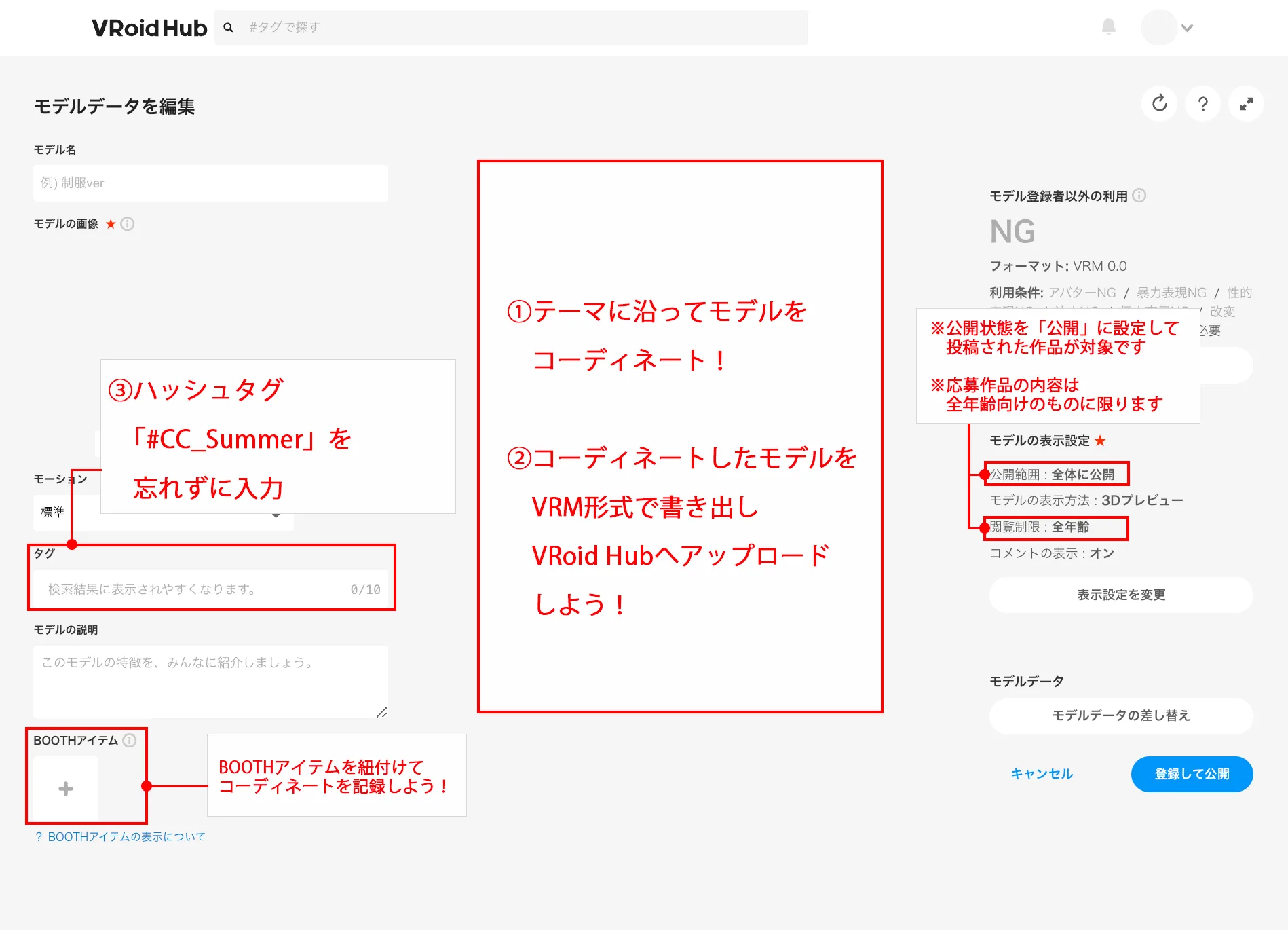The height and width of the screenshot is (930, 1288).
Task: Click the 公開範囲：全体に公開 setting text
Action: tap(1053, 475)
